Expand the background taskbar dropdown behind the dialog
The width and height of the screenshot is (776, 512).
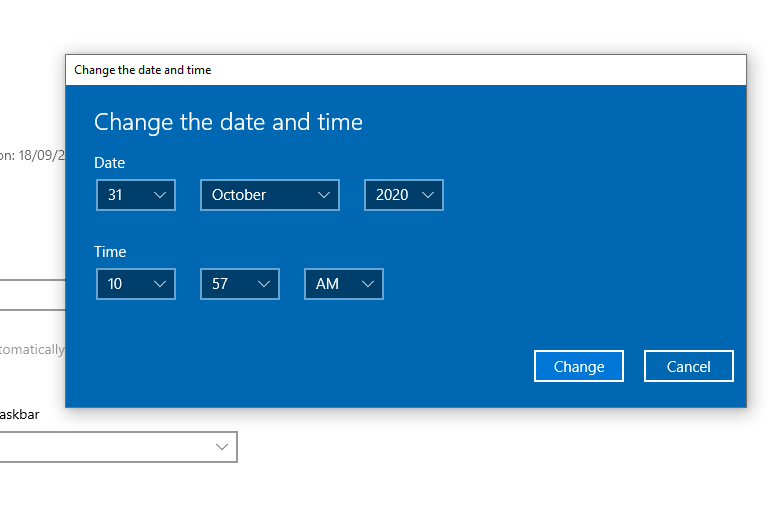221,447
